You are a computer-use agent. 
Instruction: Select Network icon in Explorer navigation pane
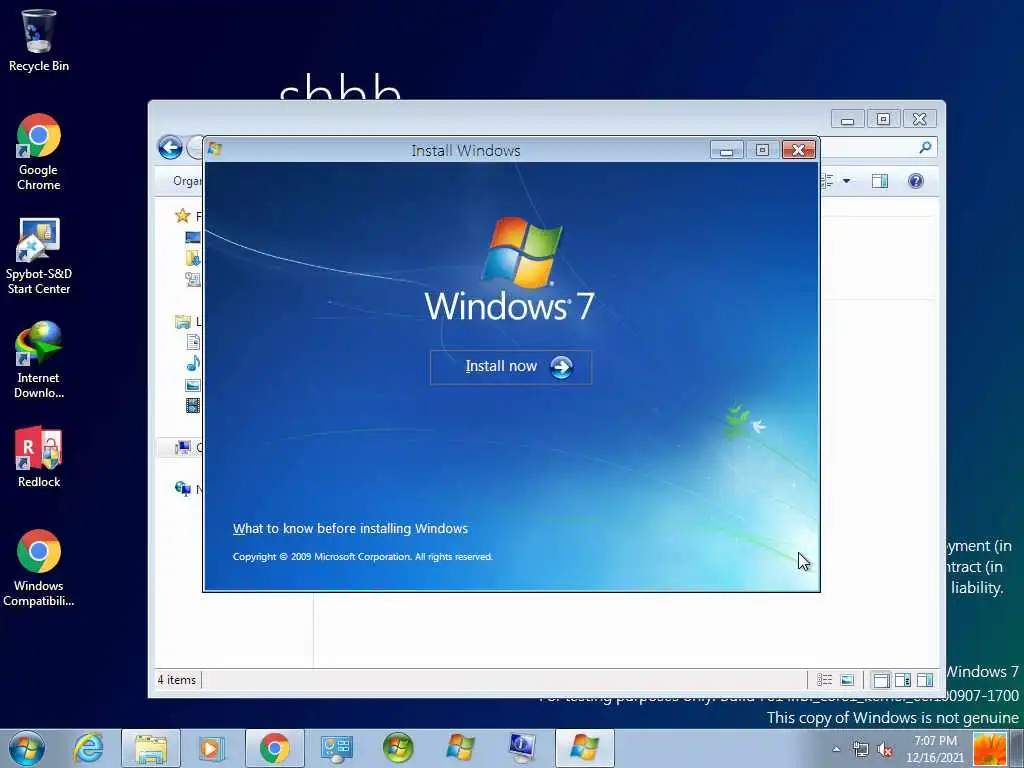click(x=183, y=488)
